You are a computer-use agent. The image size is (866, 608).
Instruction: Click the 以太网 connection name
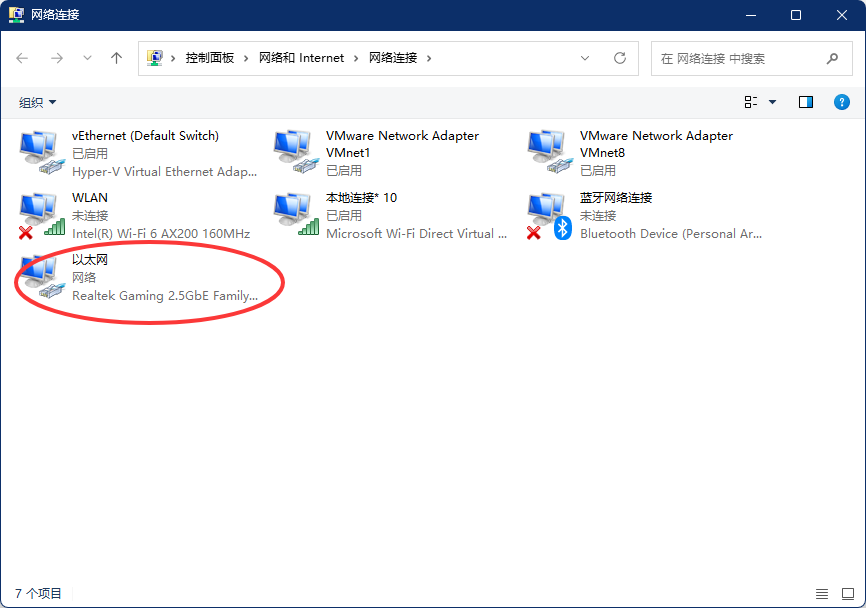[89, 260]
